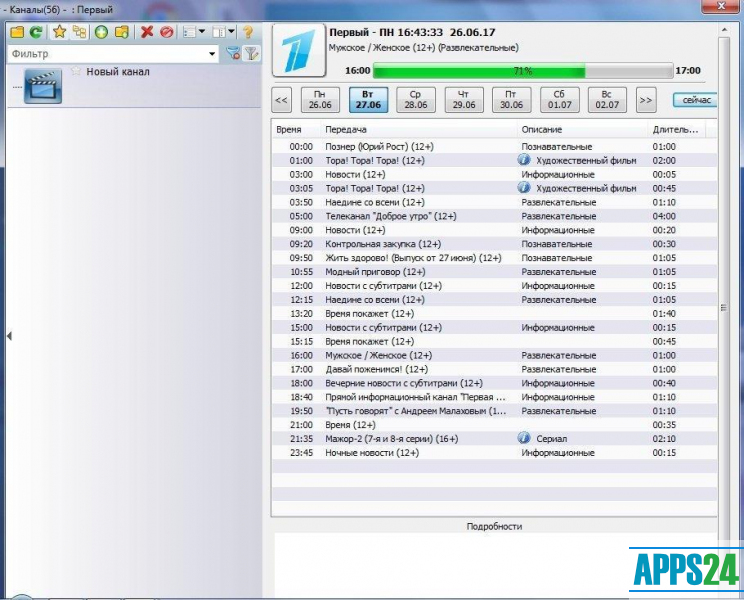744x600 pixels.
Task: Open the list view mode dropdown arrow
Action: click(202, 32)
